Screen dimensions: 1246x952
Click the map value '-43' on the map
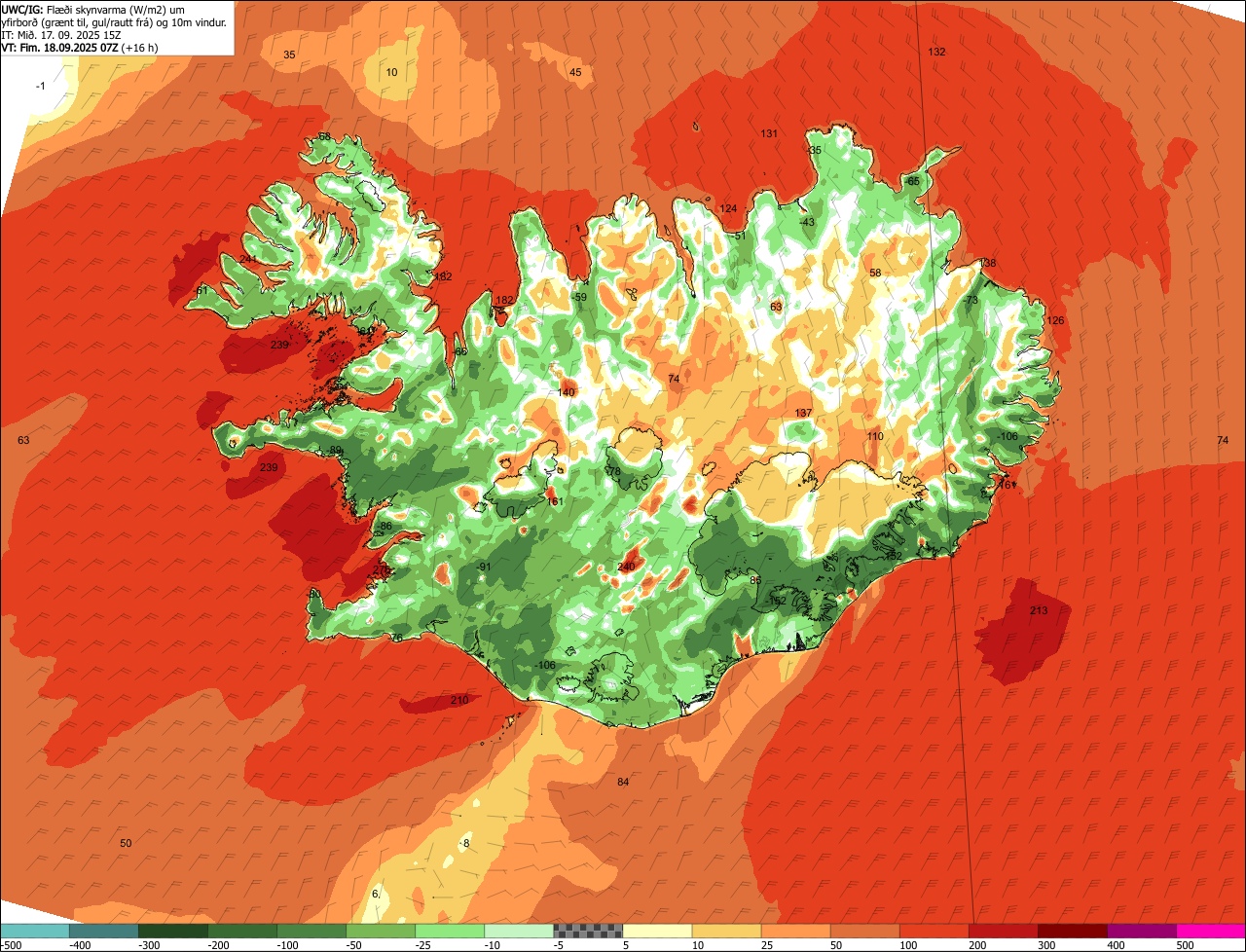coord(806,222)
